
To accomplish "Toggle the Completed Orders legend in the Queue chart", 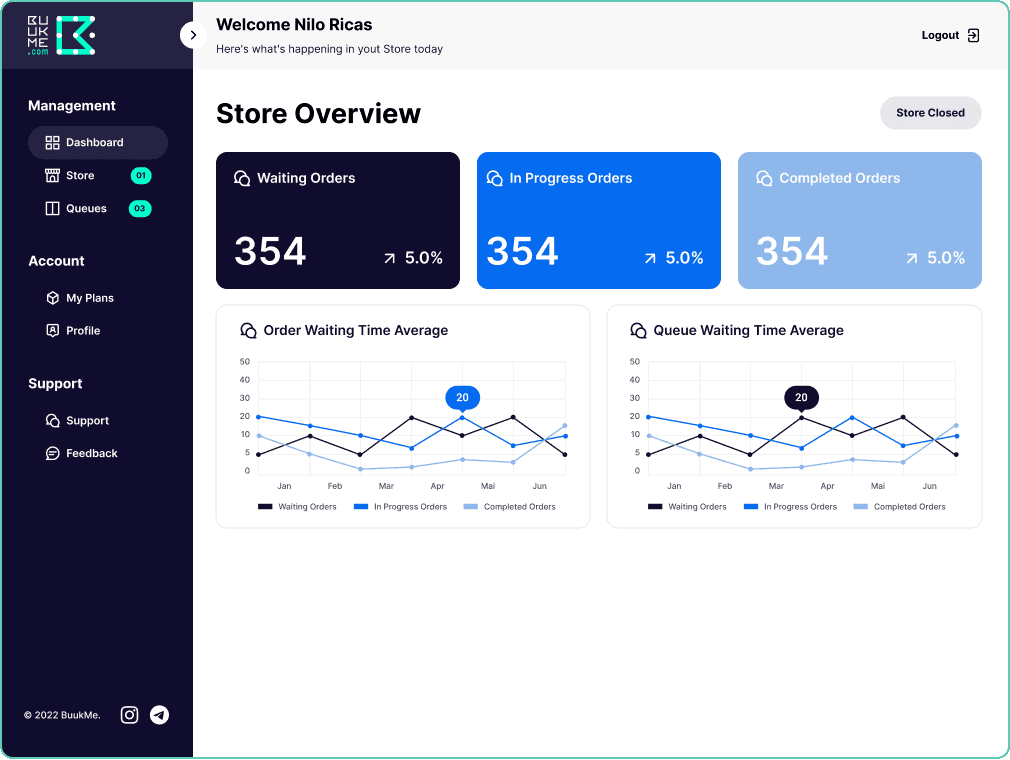I will [x=900, y=507].
